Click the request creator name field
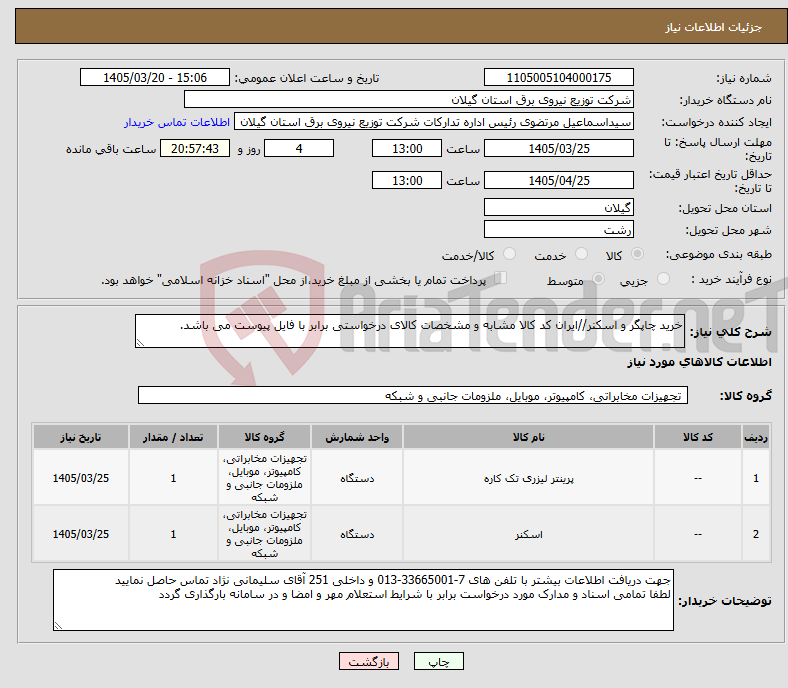 click(x=434, y=122)
